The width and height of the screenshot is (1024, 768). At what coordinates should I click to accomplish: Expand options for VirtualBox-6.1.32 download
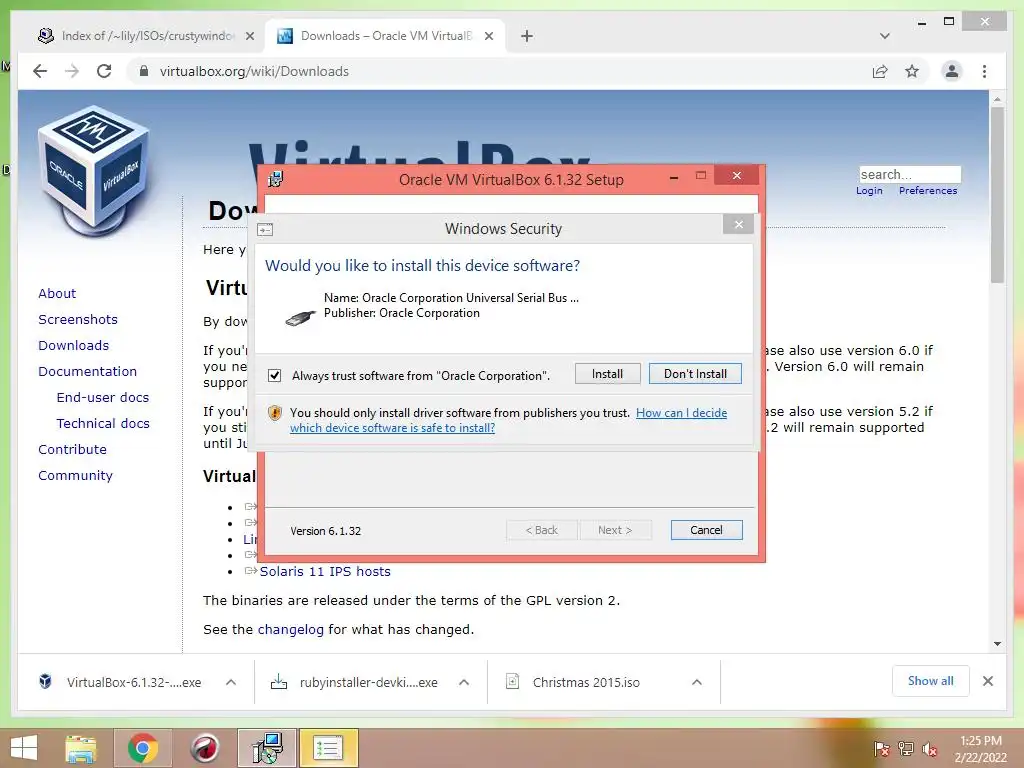click(231, 682)
